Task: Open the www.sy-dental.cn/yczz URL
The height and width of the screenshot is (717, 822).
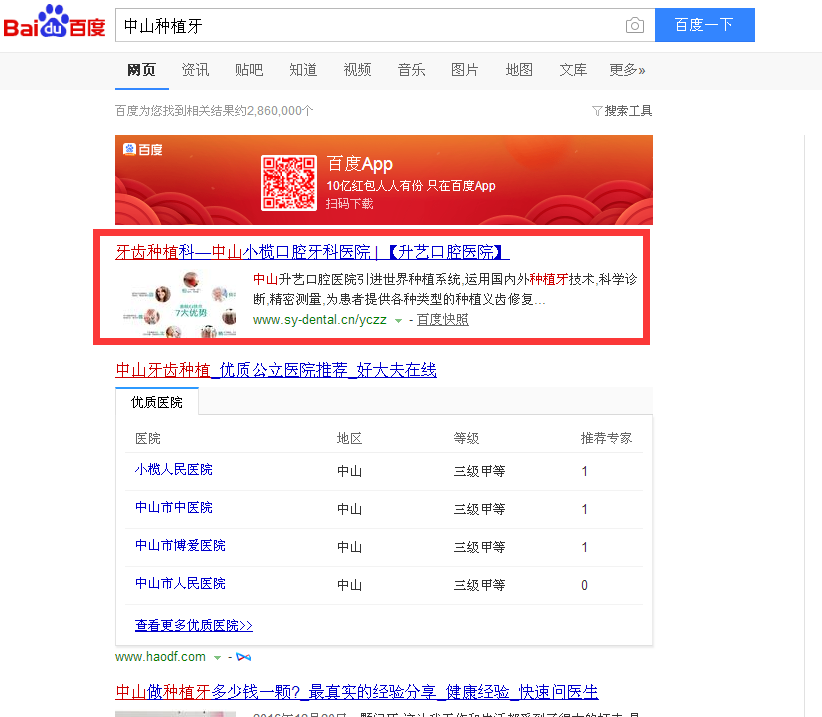Action: click(320, 320)
